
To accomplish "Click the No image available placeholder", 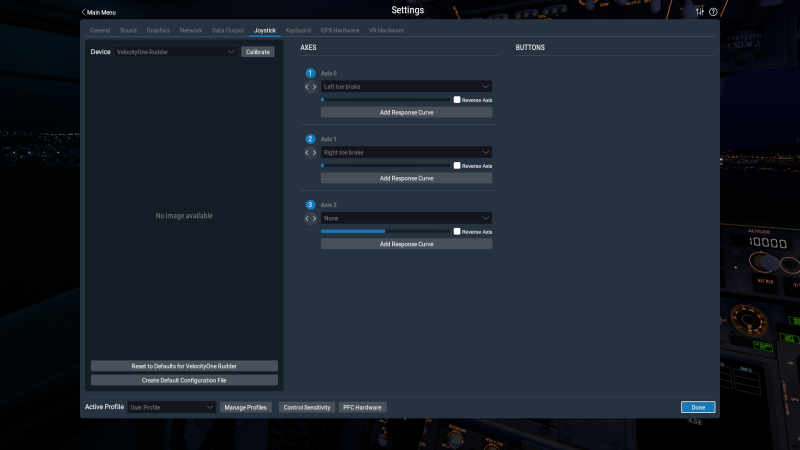I will point(184,216).
